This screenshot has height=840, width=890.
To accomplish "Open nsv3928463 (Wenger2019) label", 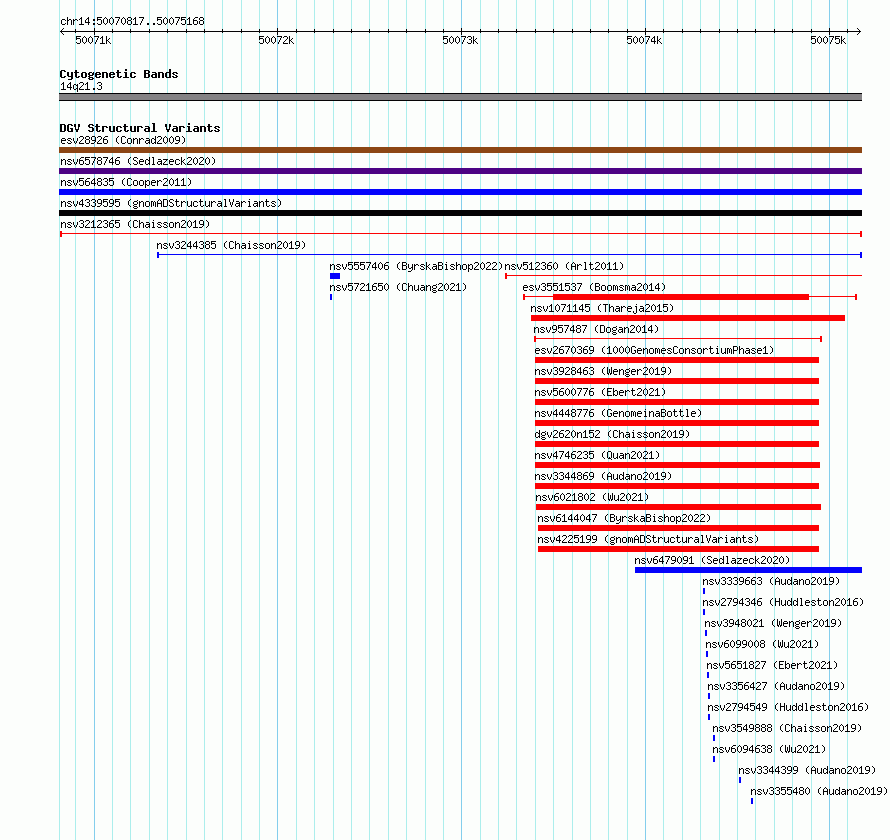I will click(x=603, y=371).
